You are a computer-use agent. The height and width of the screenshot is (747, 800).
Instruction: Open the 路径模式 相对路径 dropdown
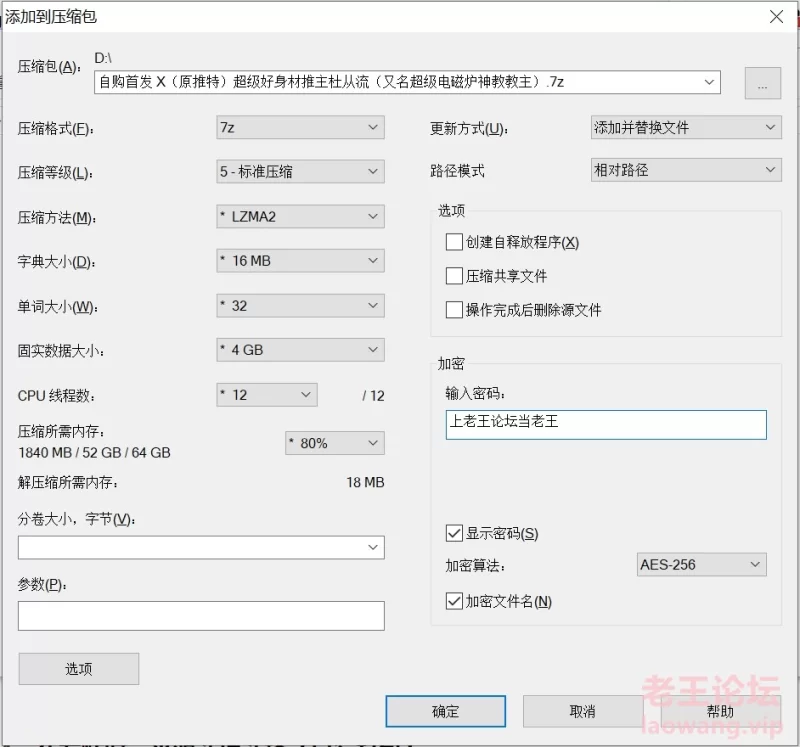pos(685,170)
